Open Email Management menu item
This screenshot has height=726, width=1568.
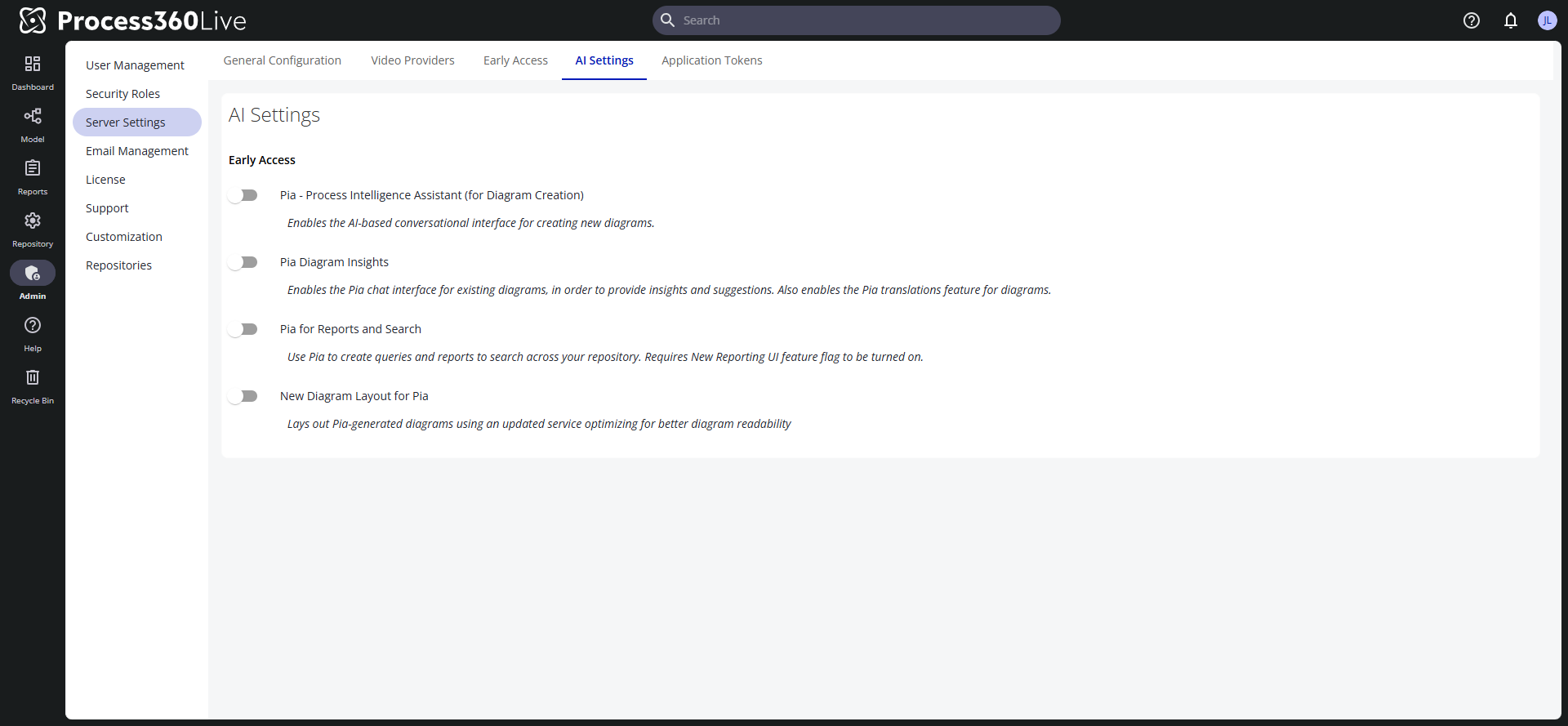click(137, 151)
